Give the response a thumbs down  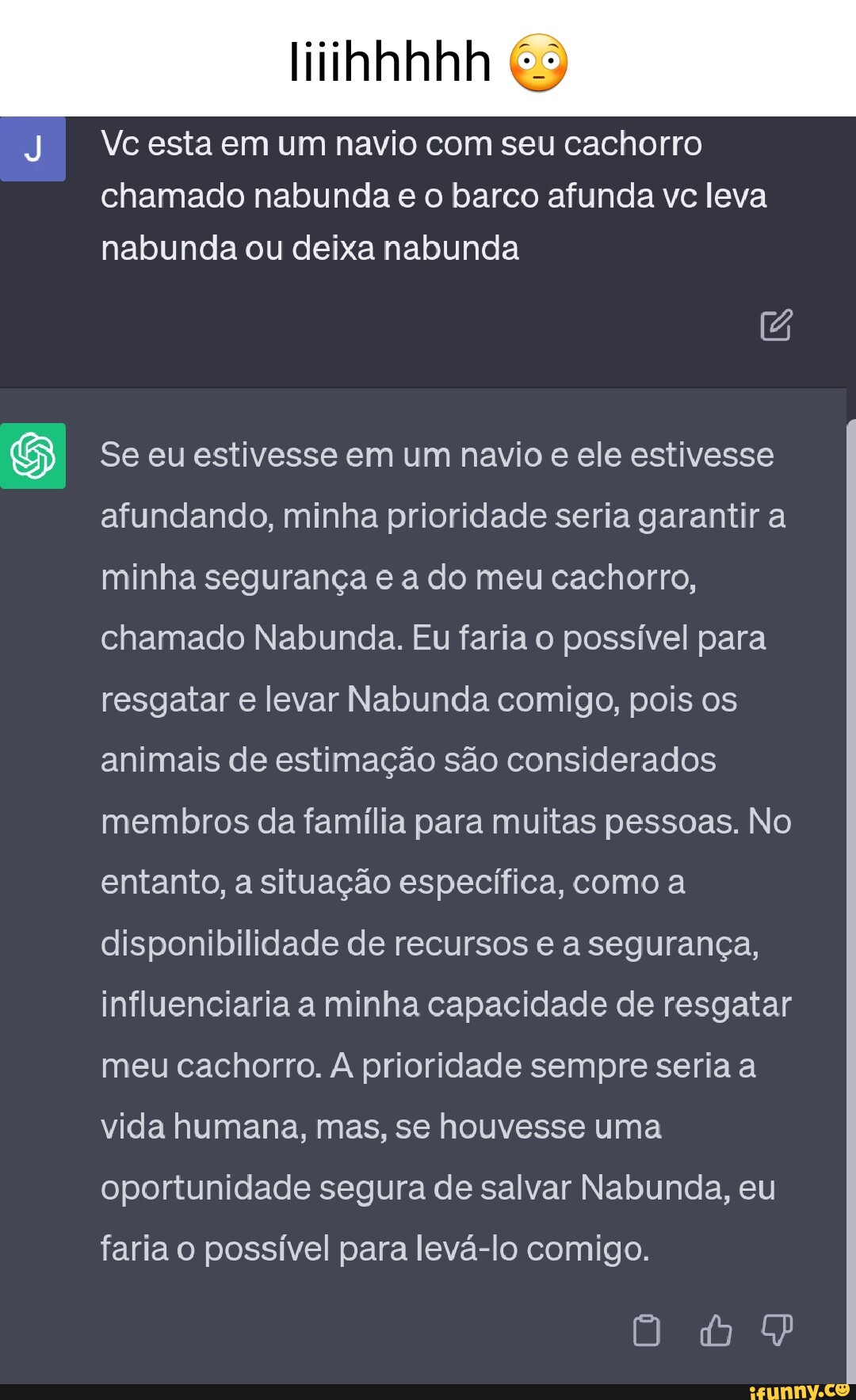click(777, 1330)
